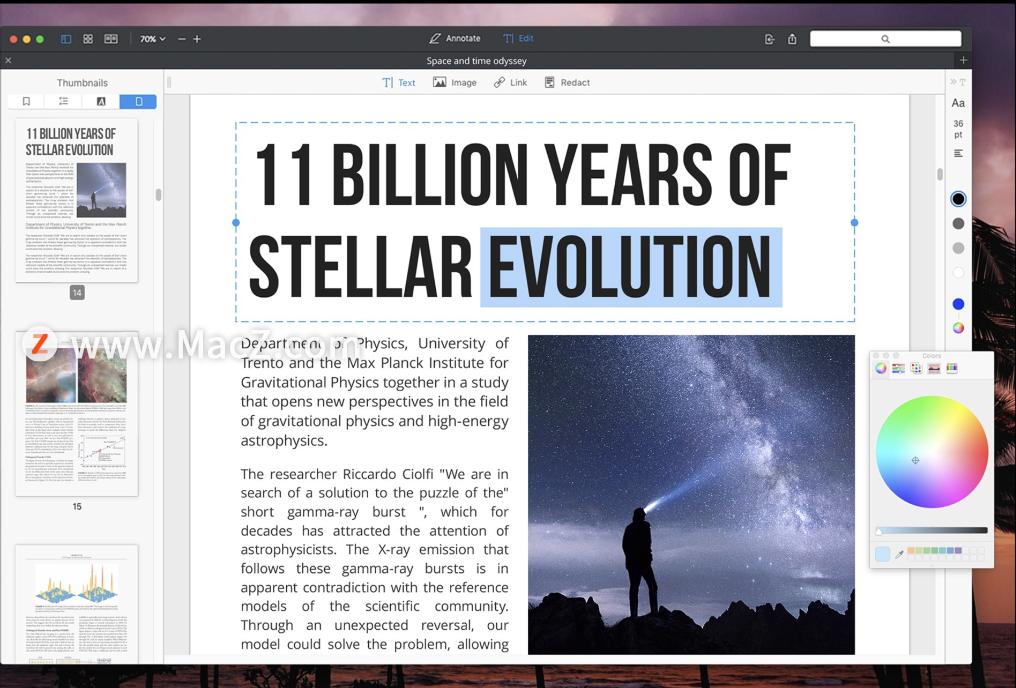Viewport: 1016px width, 688px height.
Task: Show bookmarks in the sidebar
Action: [x=26, y=101]
